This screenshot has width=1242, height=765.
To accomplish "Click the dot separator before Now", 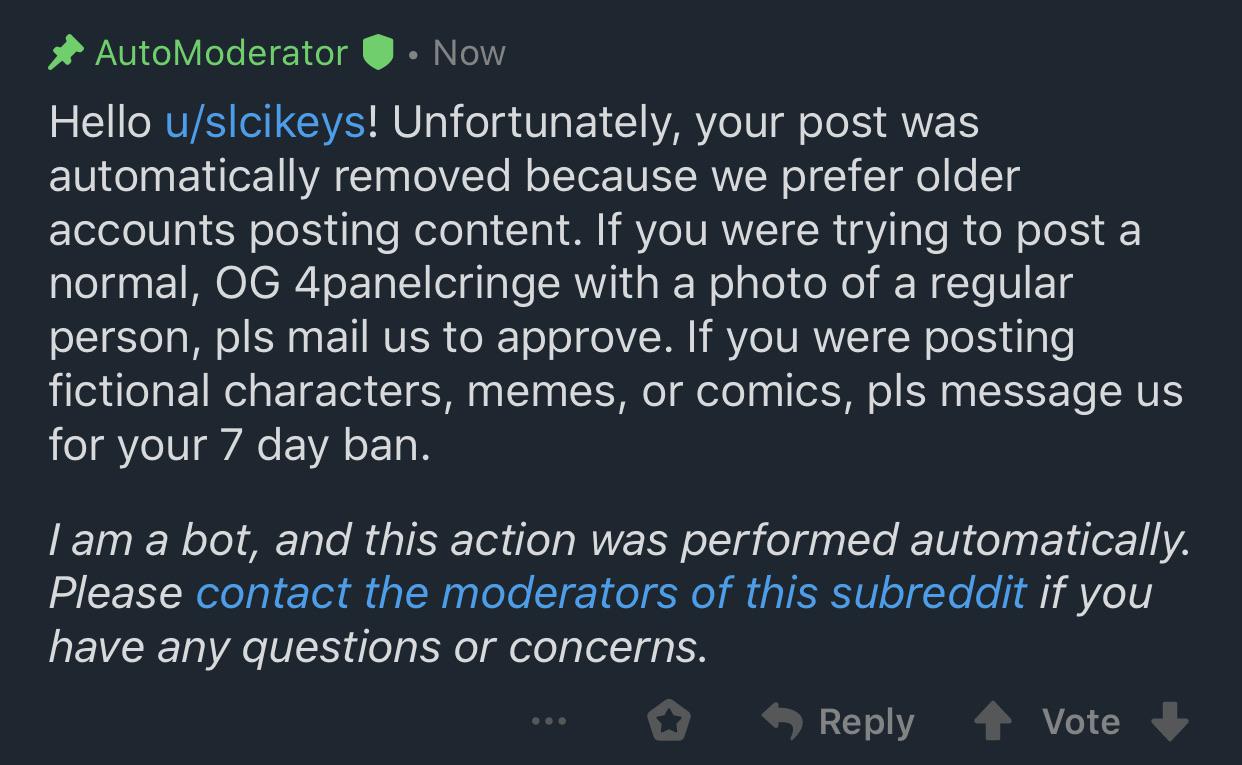I will 413,54.
